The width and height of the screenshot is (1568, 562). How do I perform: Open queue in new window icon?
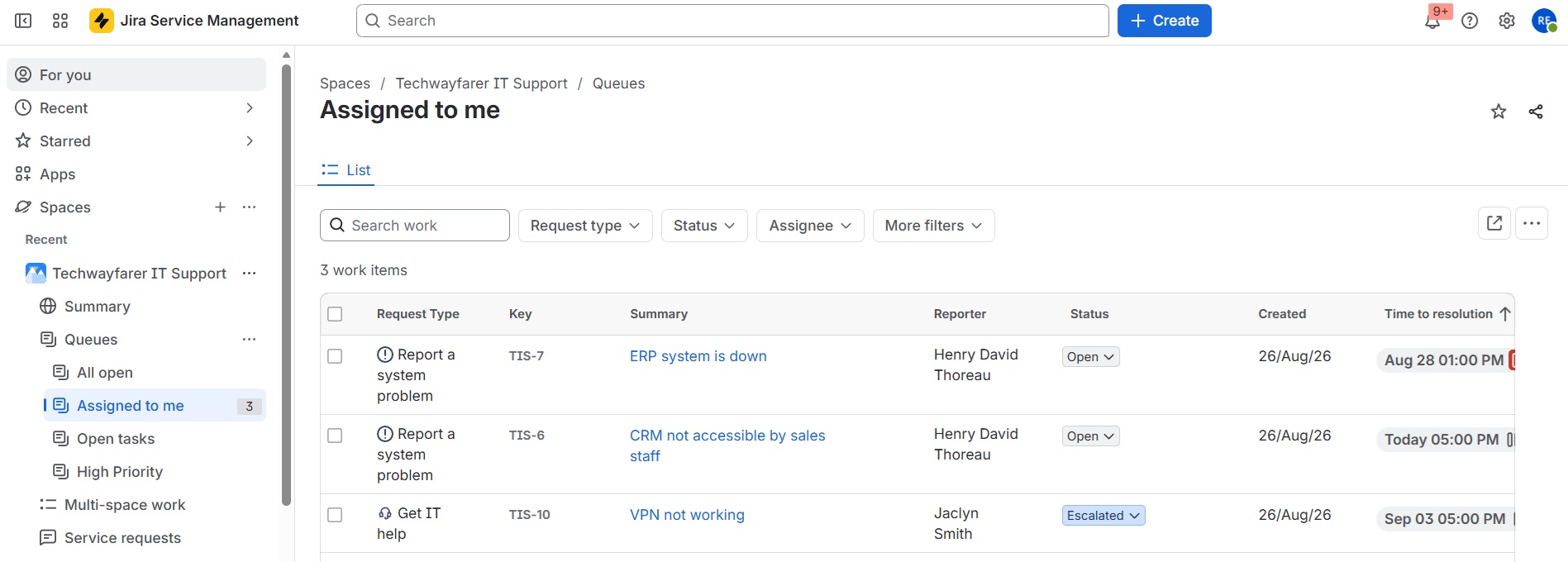1494,223
